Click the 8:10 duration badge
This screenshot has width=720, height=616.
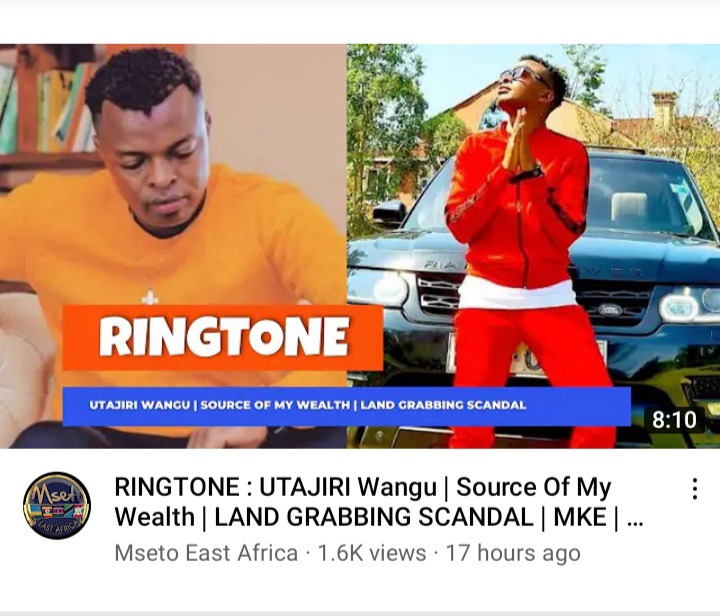[x=674, y=420]
